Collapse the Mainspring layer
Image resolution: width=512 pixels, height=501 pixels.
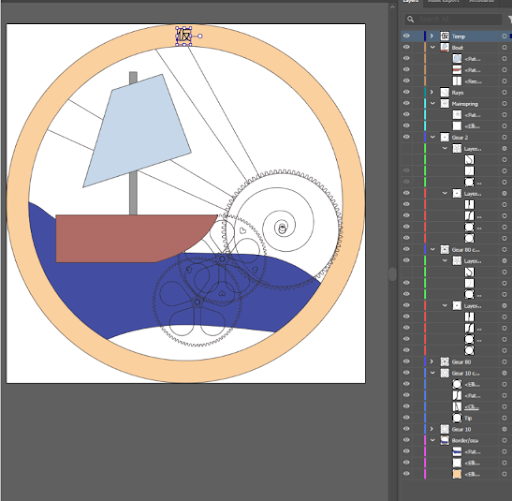(x=433, y=104)
